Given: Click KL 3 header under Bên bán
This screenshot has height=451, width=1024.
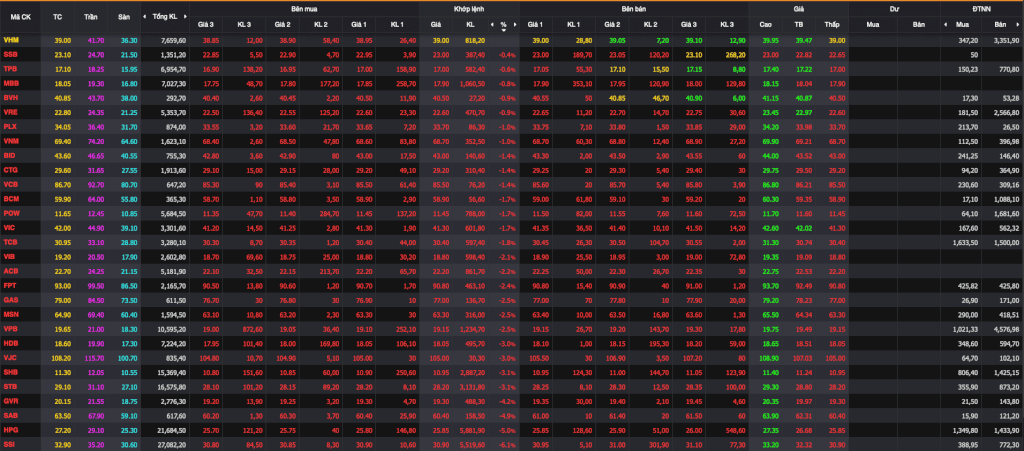Looking at the screenshot, I should [x=728, y=25].
